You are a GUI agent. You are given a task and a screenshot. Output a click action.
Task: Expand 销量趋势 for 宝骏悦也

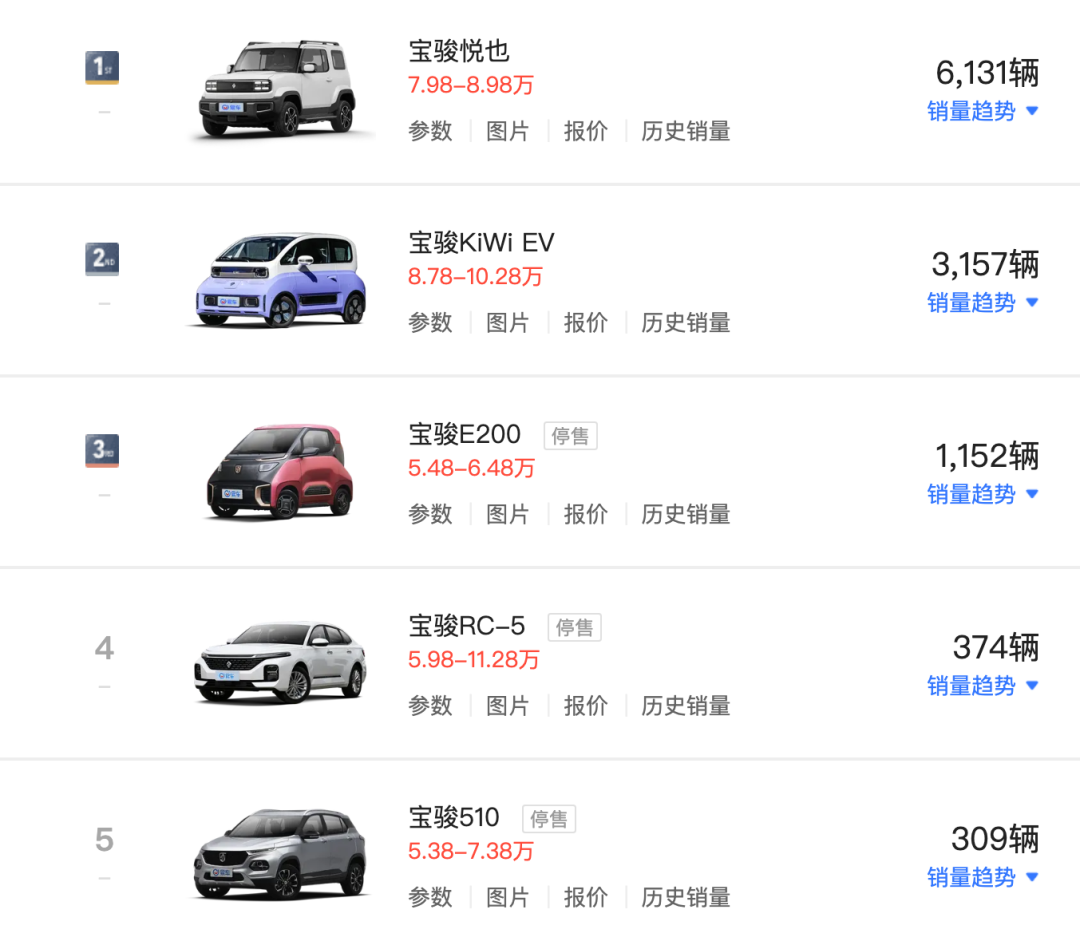point(982,111)
